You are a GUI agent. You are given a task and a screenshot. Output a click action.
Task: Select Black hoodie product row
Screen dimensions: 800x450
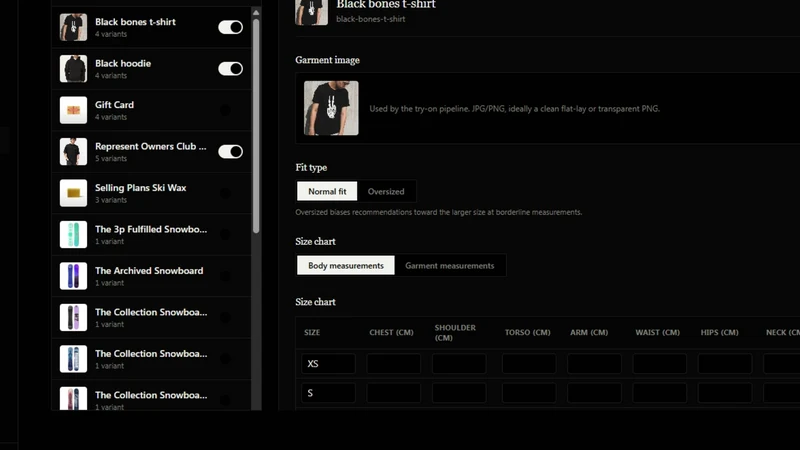click(x=152, y=68)
